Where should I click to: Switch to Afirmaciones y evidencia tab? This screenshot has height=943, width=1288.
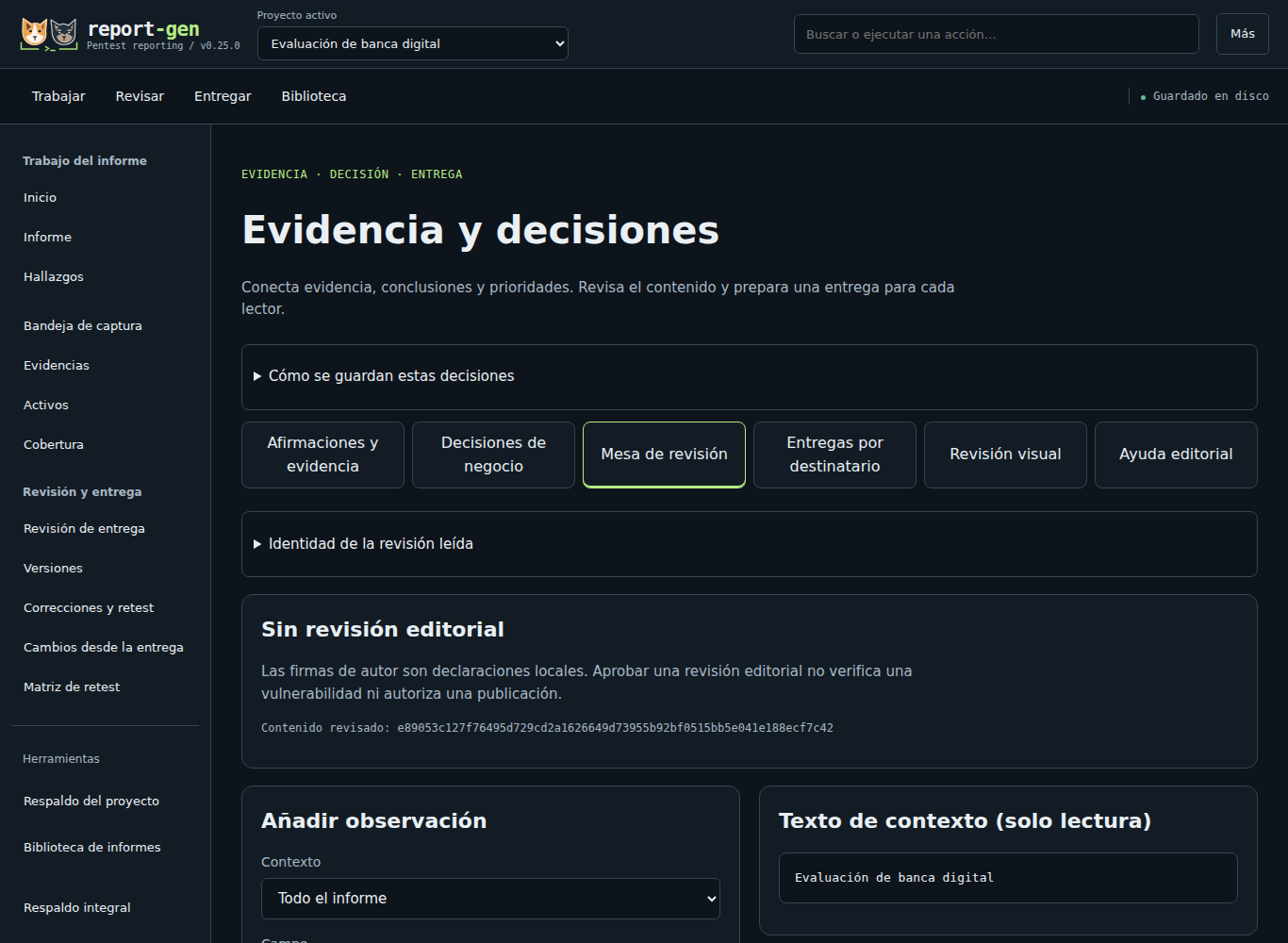click(322, 455)
